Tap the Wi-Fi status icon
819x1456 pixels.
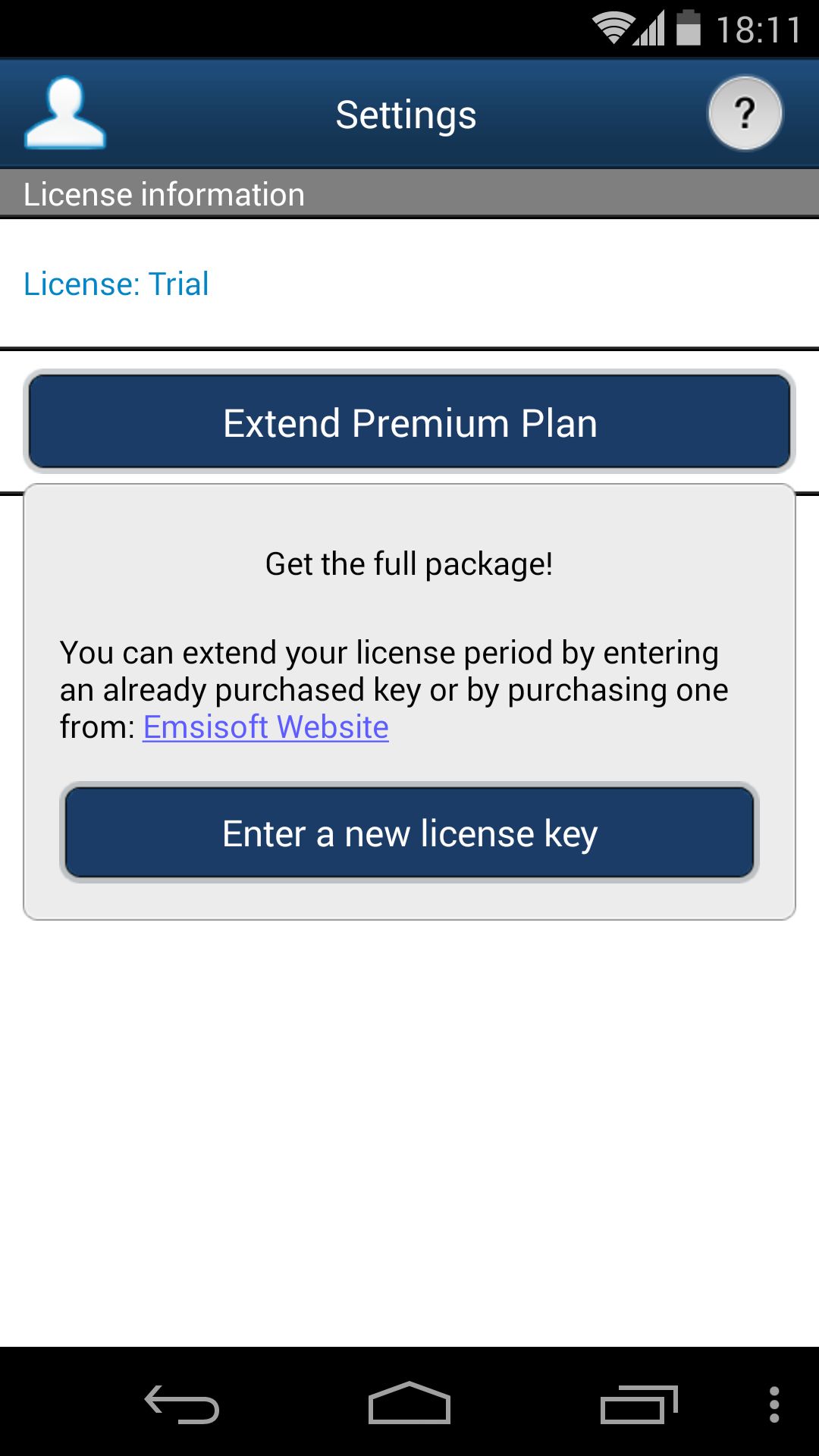612,29
